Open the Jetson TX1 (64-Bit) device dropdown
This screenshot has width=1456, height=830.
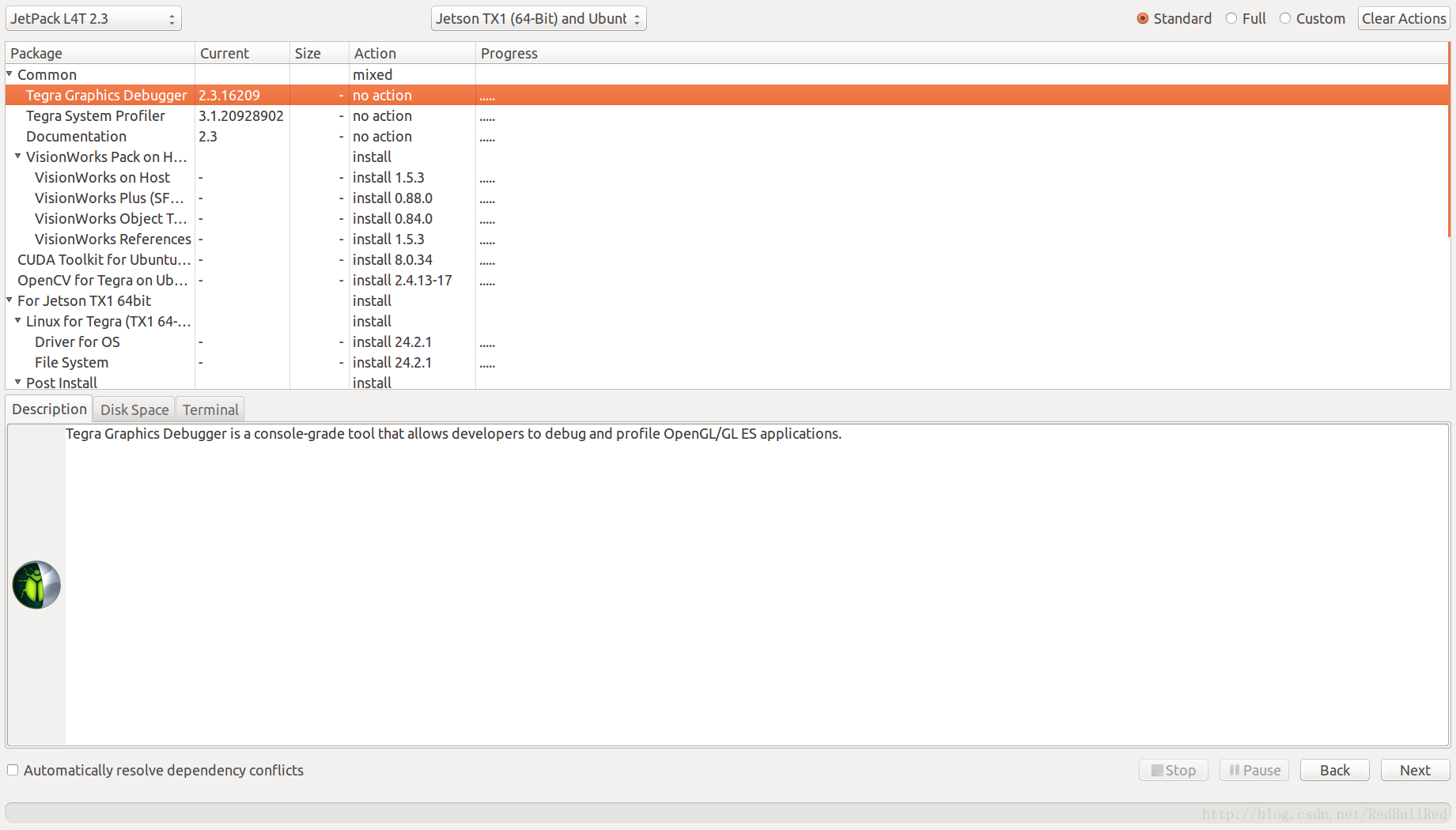click(539, 18)
